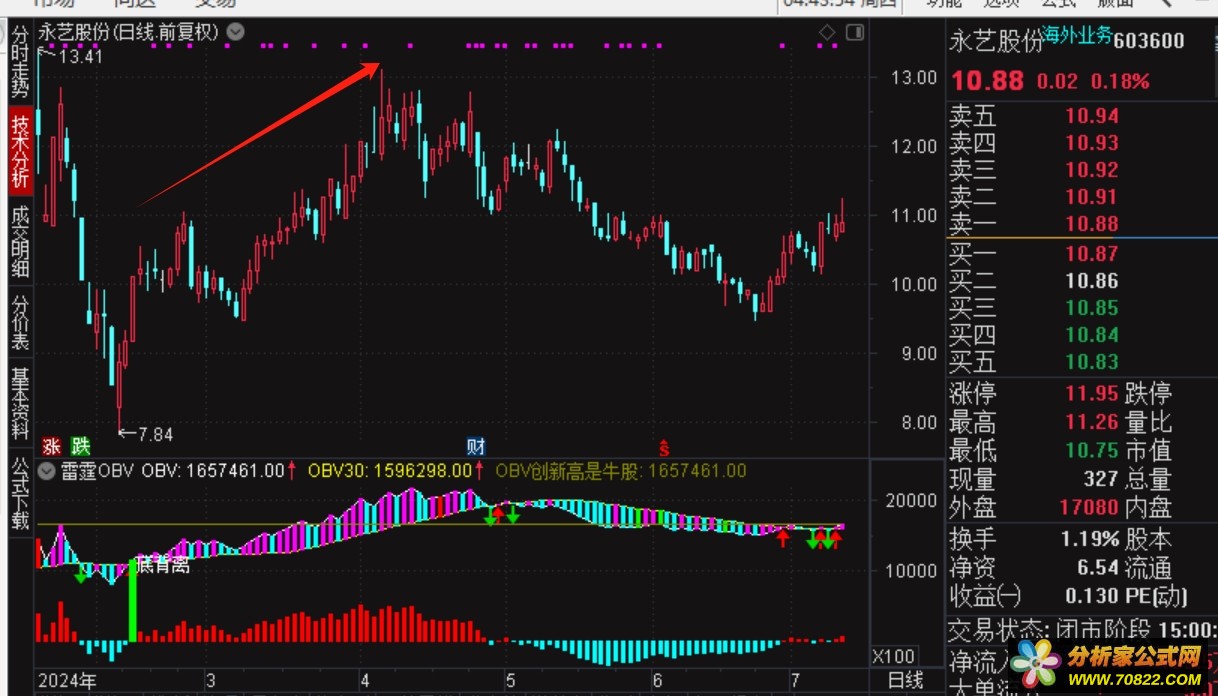Click the current price 10.88

pyautogui.click(x=987, y=81)
